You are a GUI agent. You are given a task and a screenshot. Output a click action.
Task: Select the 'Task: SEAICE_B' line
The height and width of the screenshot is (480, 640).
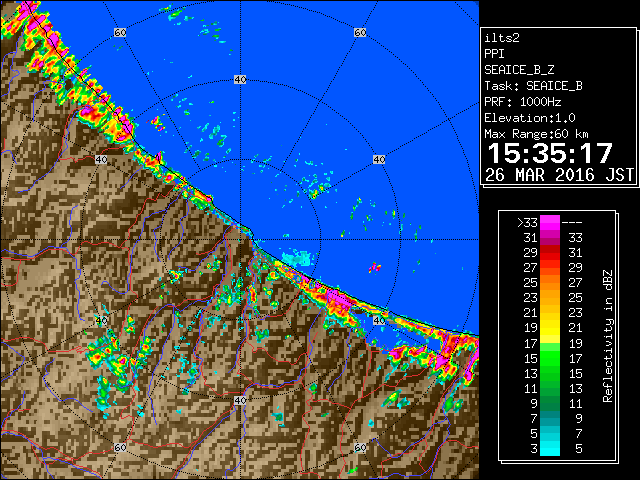[x=533, y=86]
